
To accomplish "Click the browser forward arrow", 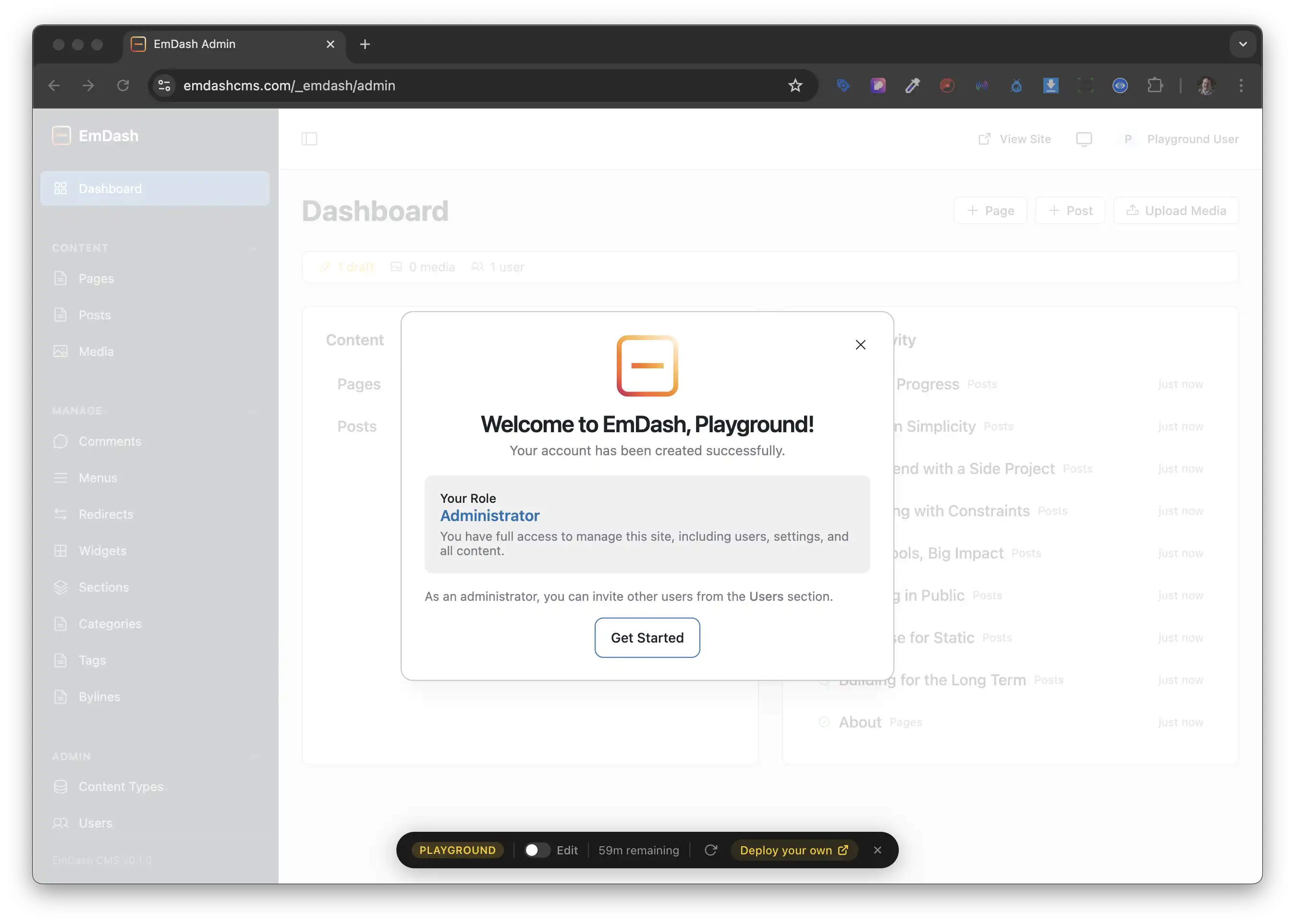I will (x=88, y=85).
